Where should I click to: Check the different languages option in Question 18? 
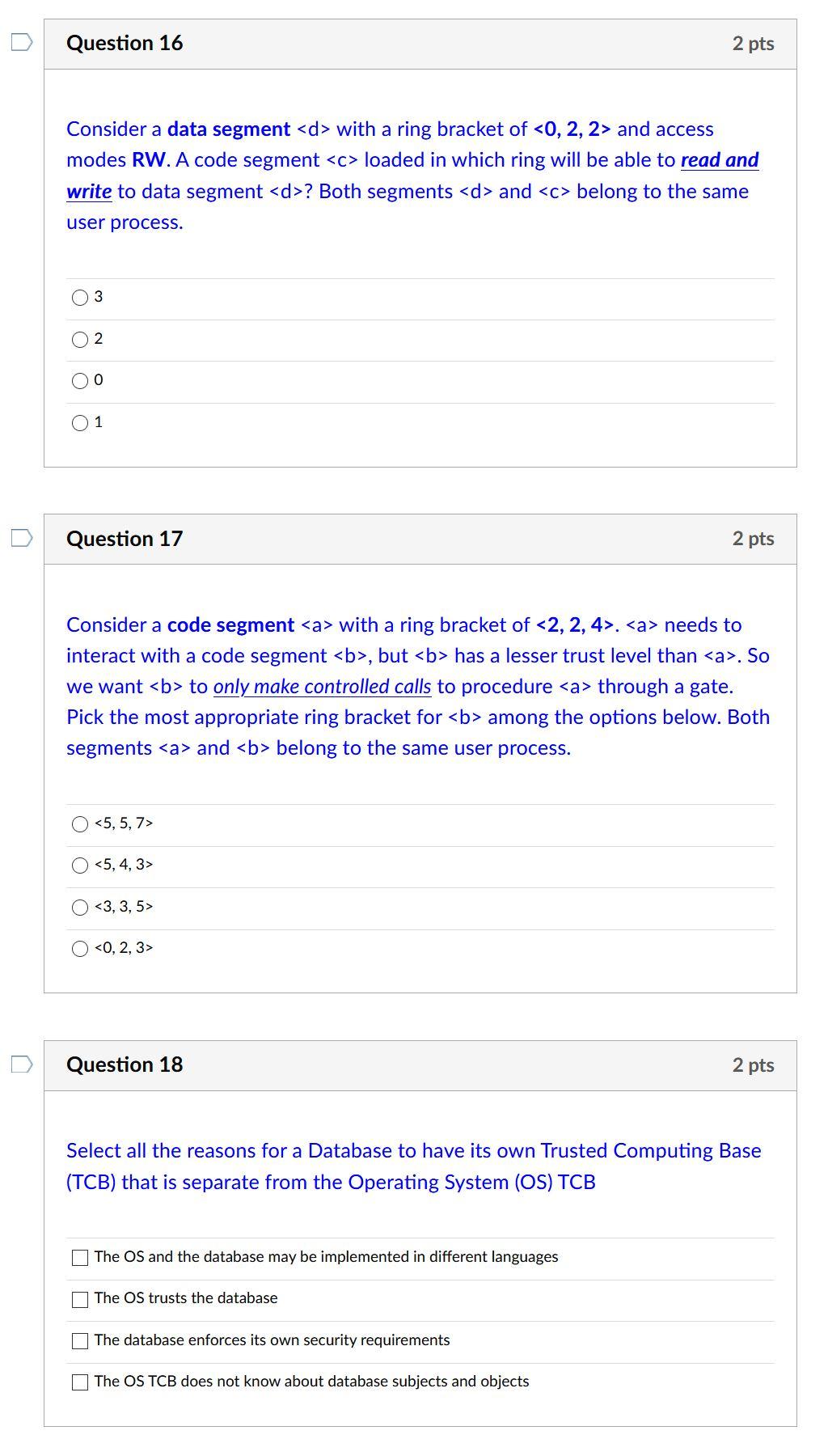pyautogui.click(x=79, y=1257)
